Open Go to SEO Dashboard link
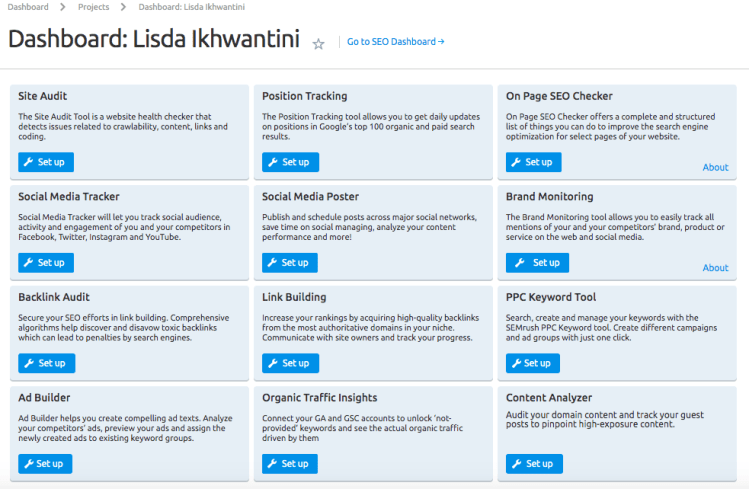 (x=395, y=42)
